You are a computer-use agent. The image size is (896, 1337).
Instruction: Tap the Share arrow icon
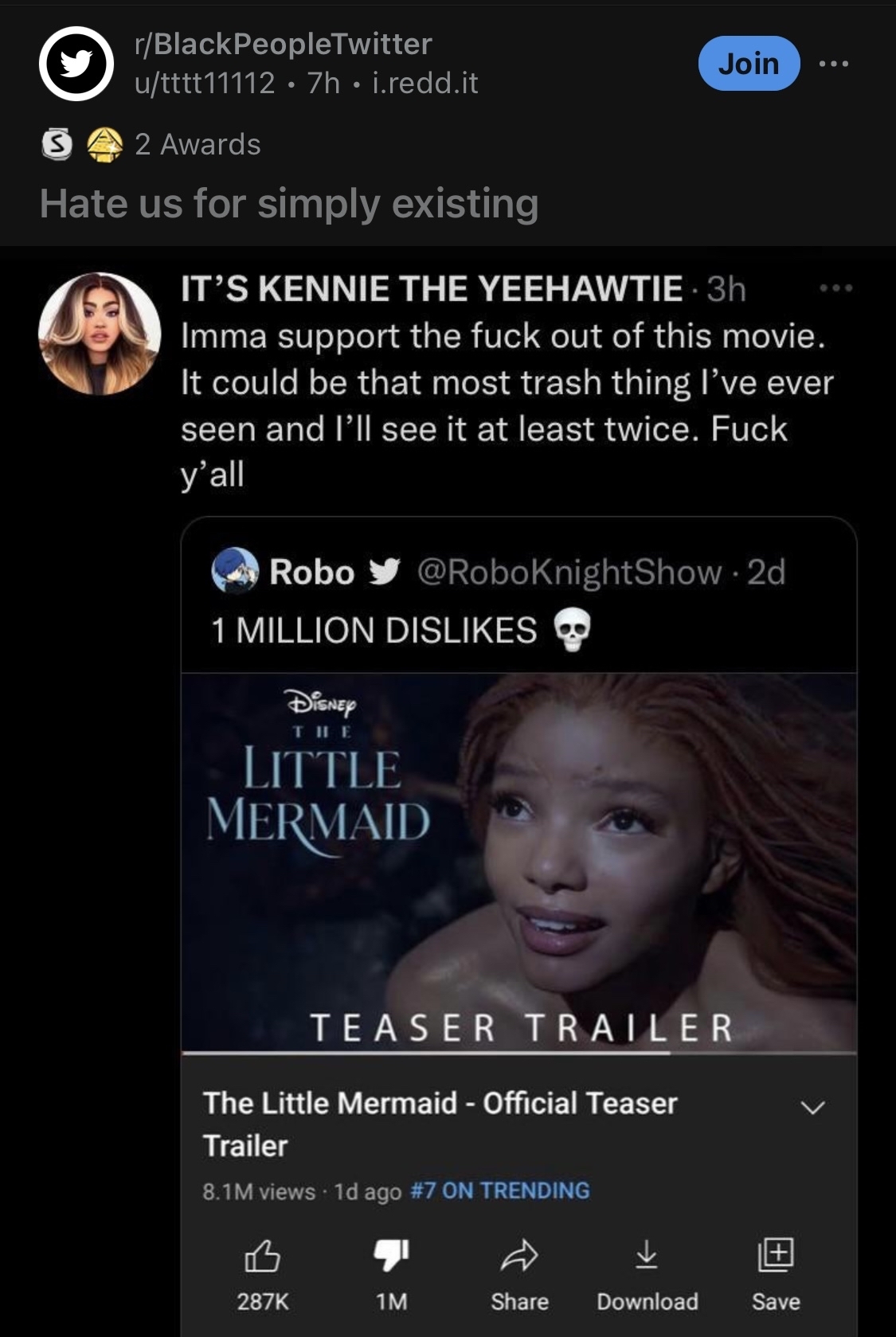[519, 1256]
